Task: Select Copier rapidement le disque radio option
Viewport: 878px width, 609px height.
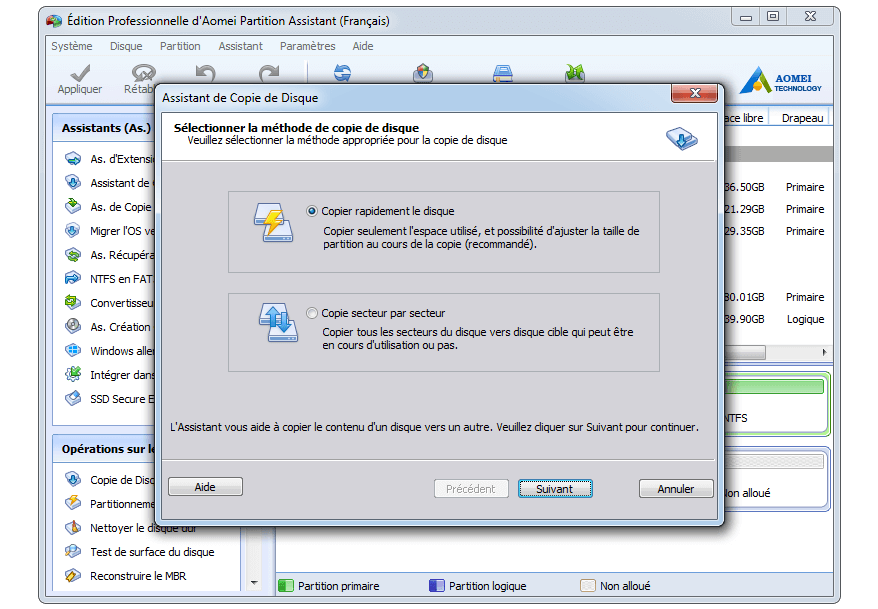Action: (x=313, y=212)
